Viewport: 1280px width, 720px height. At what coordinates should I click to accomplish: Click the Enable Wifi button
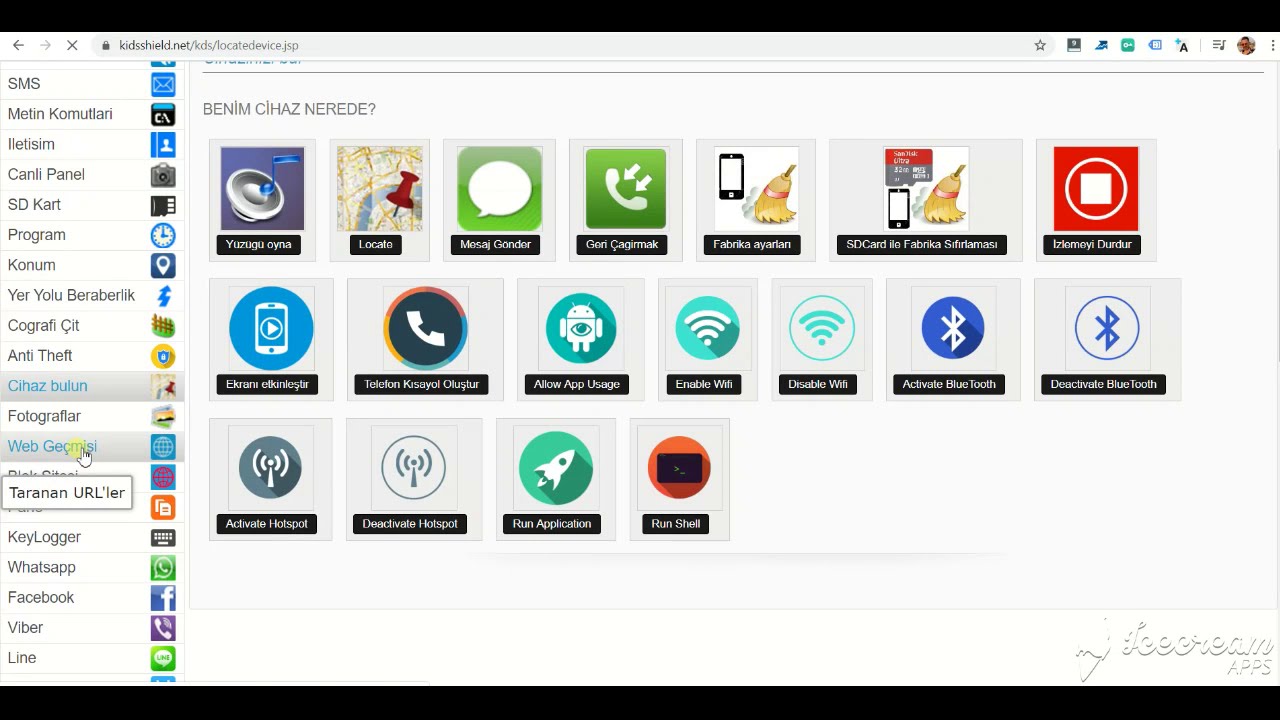click(704, 384)
